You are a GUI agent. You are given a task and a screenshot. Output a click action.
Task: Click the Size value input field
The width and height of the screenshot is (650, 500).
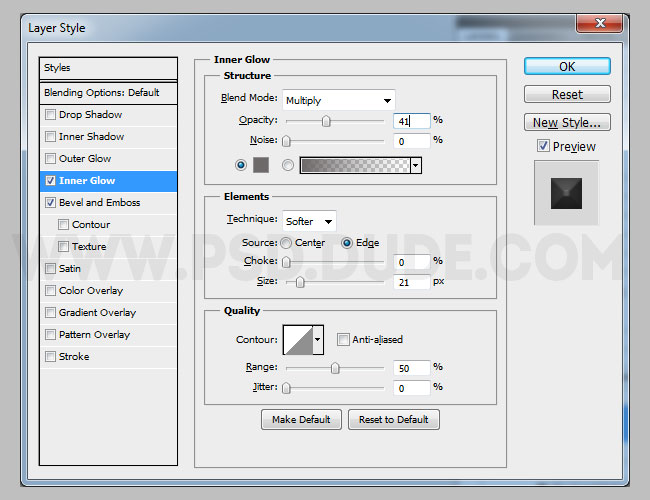(x=410, y=283)
